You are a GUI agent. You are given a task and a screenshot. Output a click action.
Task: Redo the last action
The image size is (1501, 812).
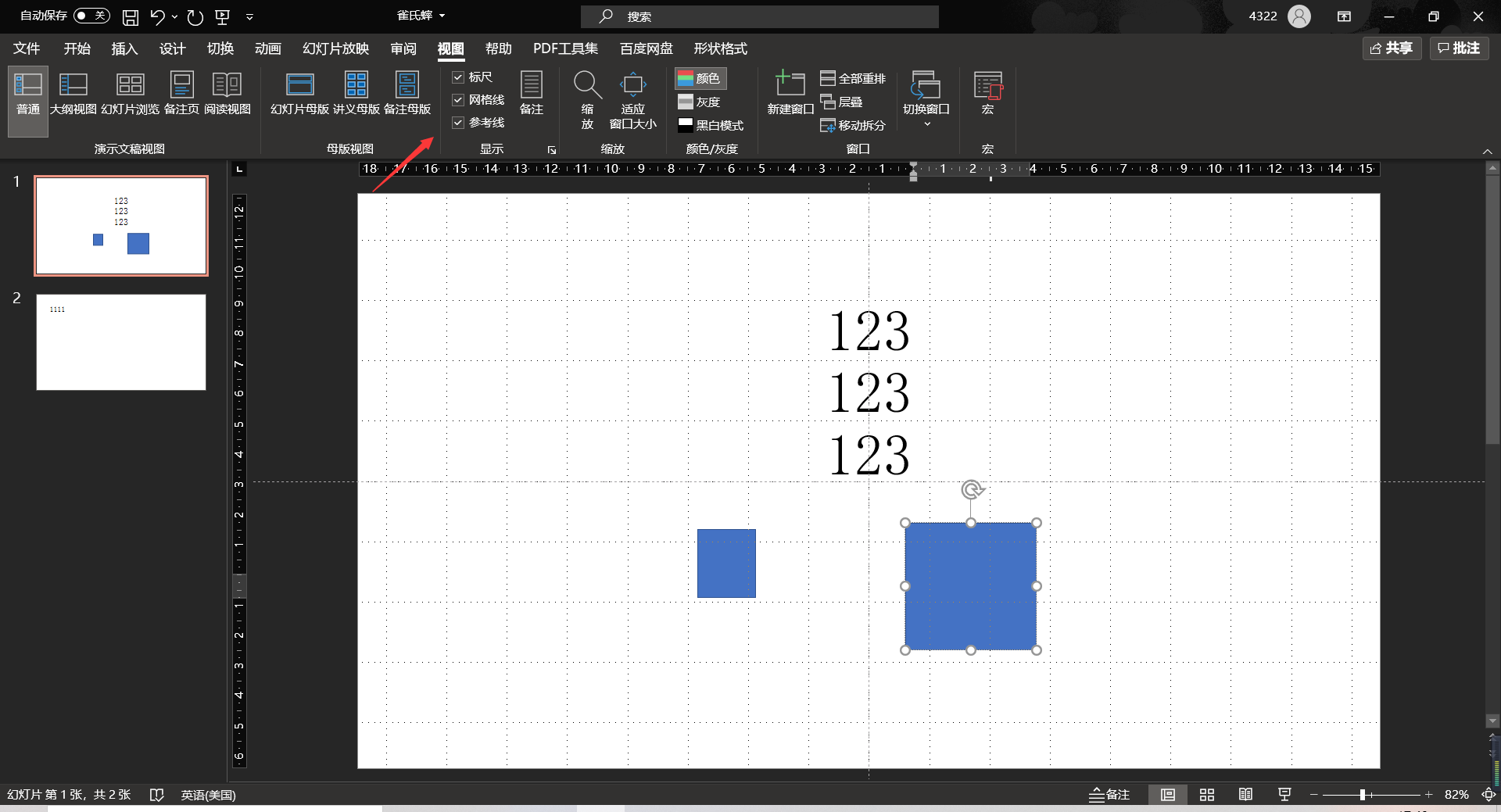pos(195,16)
